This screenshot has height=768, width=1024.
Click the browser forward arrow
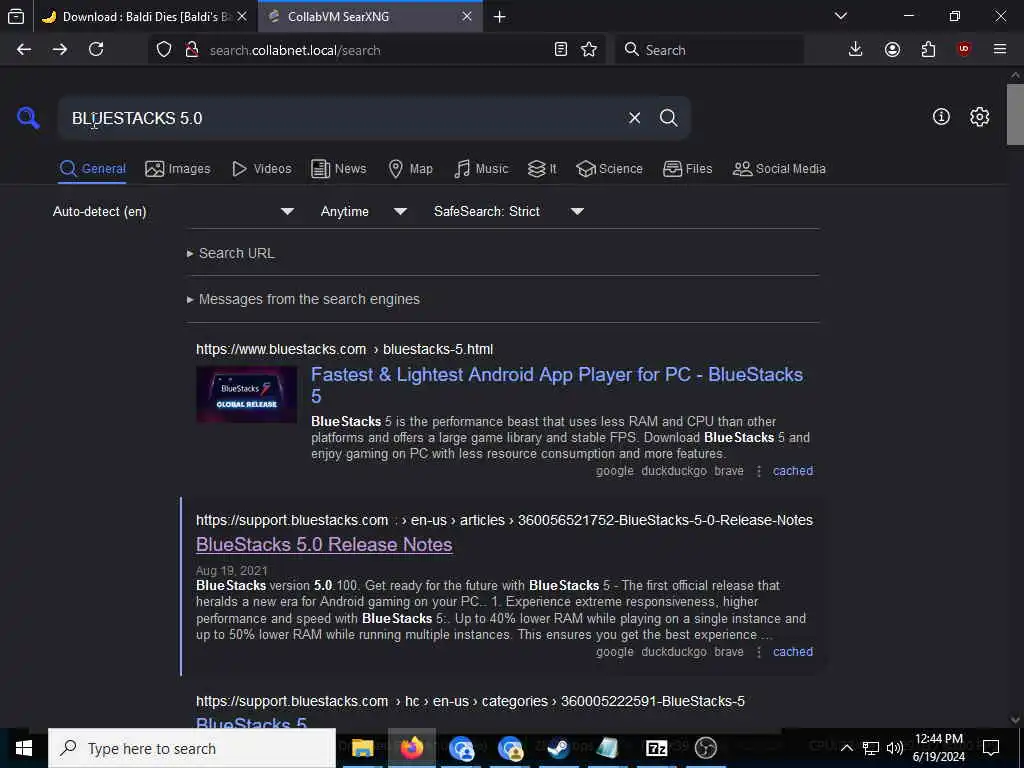(60, 50)
